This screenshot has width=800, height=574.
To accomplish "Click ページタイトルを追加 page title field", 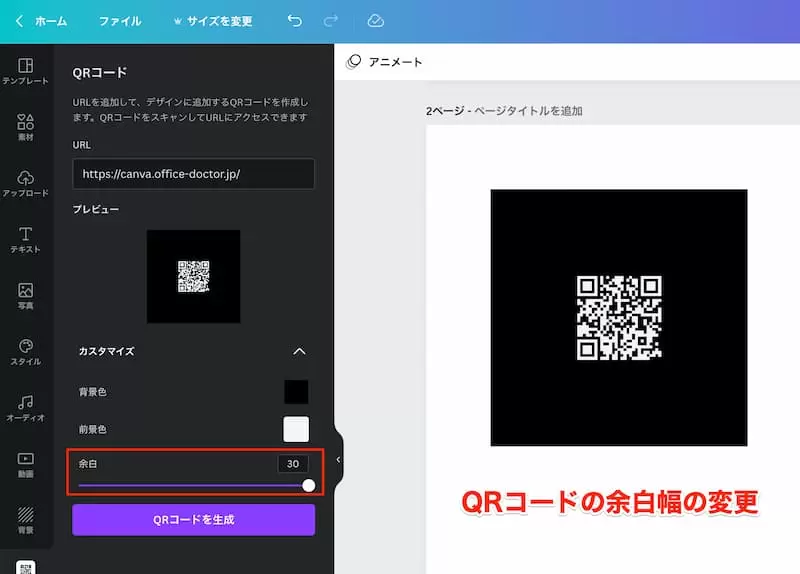I will tap(528, 111).
